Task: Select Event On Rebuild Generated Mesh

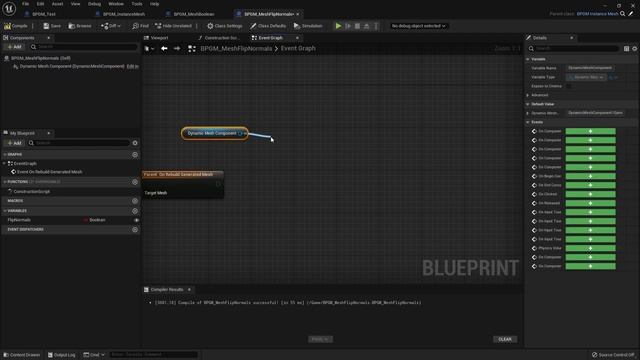Action: pos(49,172)
